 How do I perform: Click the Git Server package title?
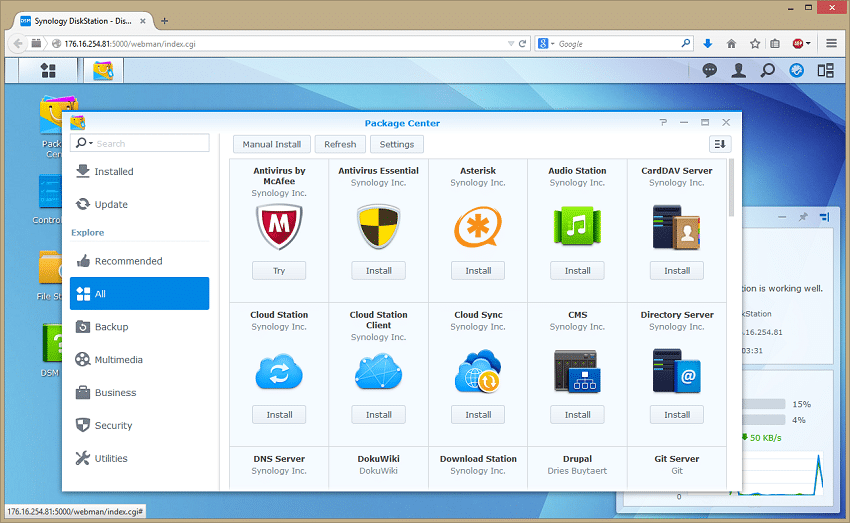coord(677,459)
